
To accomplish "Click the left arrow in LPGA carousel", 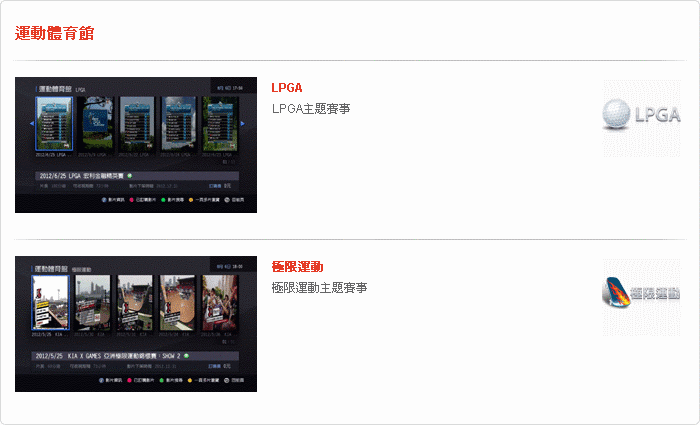I will click(x=32, y=123).
